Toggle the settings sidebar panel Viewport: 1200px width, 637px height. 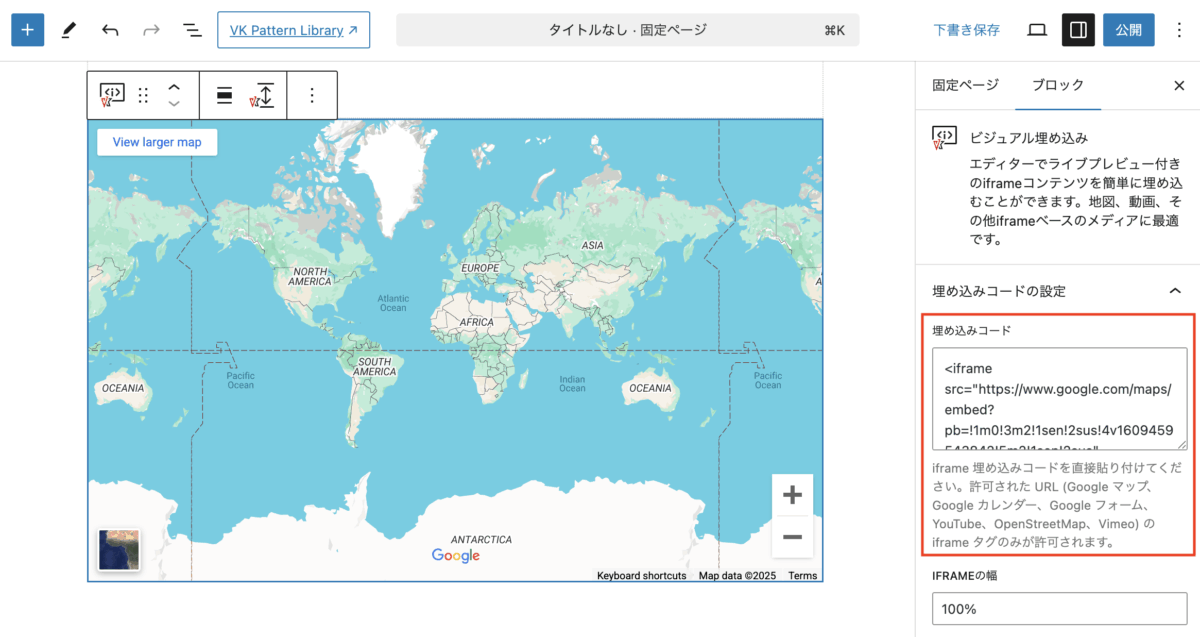coord(1078,30)
